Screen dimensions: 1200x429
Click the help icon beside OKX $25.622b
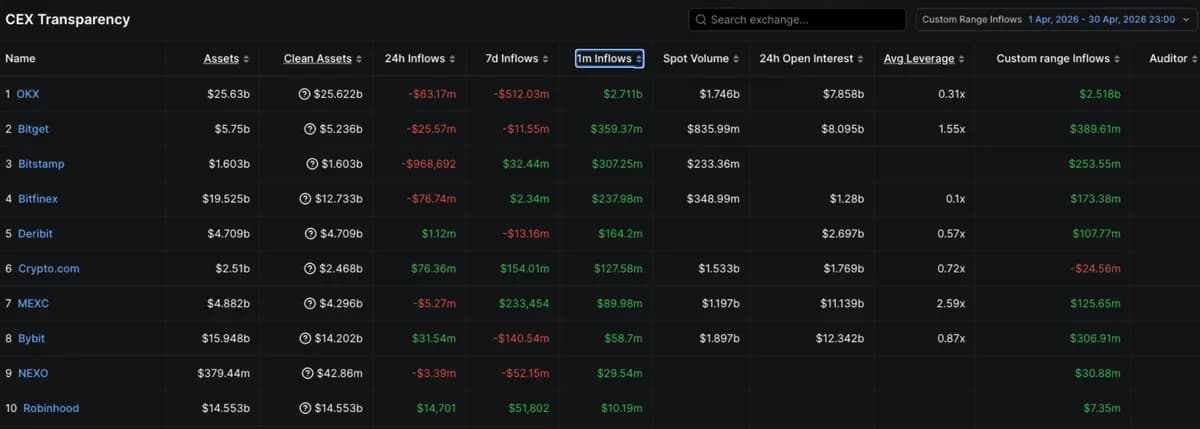pos(305,94)
